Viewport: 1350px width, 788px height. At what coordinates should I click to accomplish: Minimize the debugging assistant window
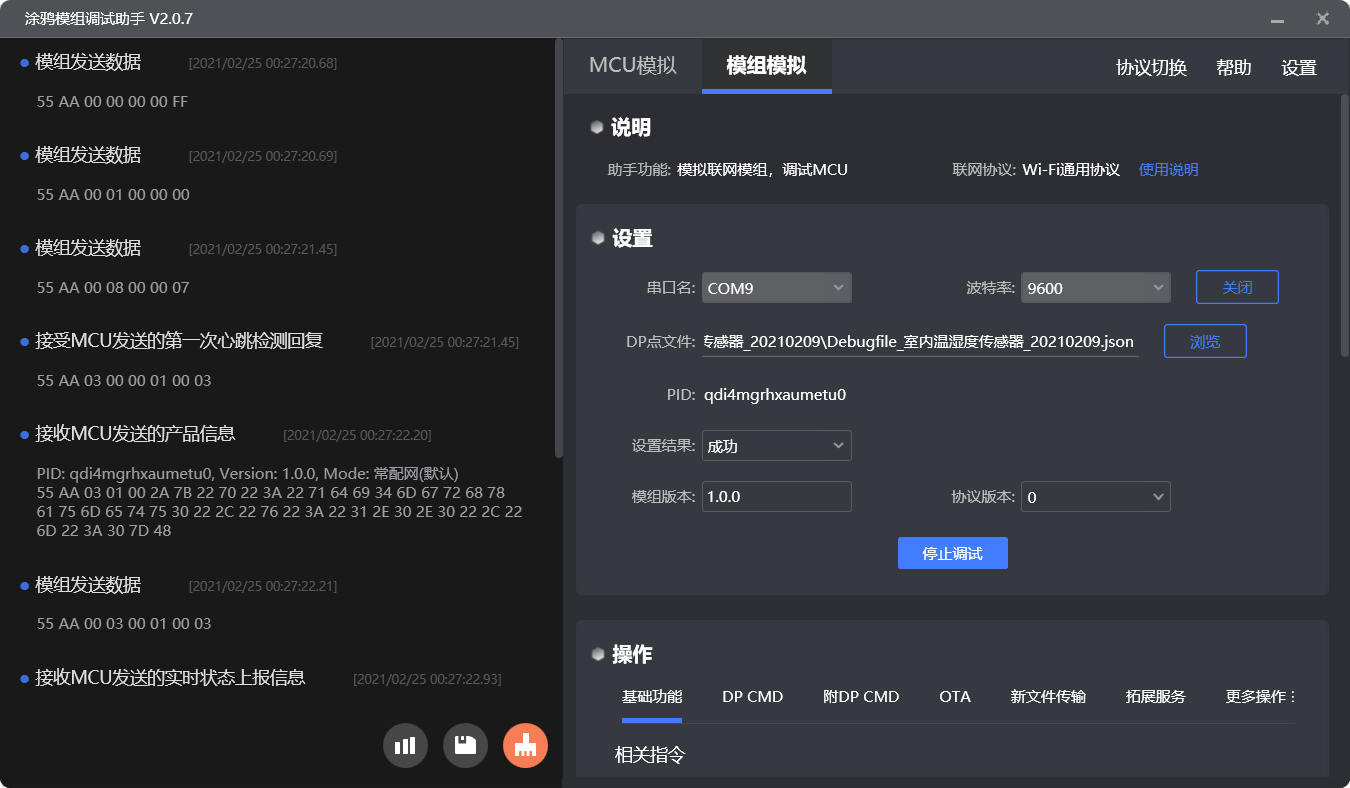pyautogui.click(x=1277, y=19)
